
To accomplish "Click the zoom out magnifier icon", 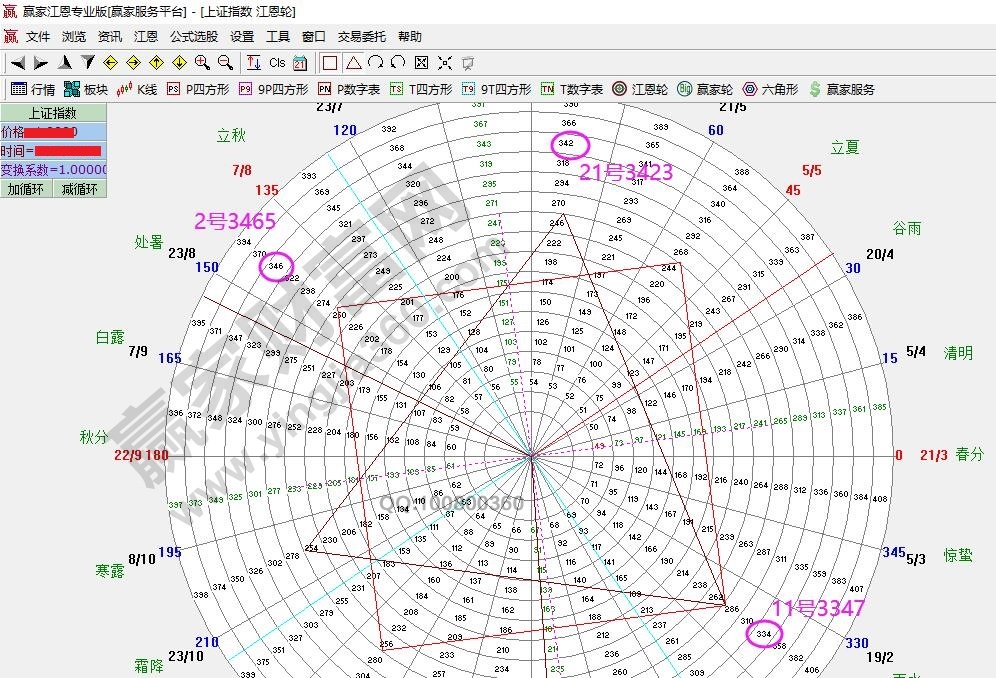I will click(225, 62).
